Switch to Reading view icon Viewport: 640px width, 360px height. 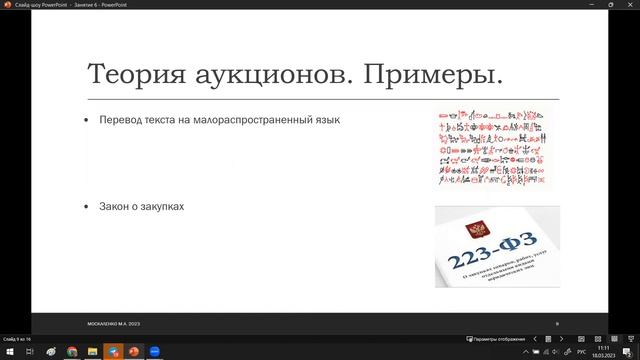coord(614,339)
